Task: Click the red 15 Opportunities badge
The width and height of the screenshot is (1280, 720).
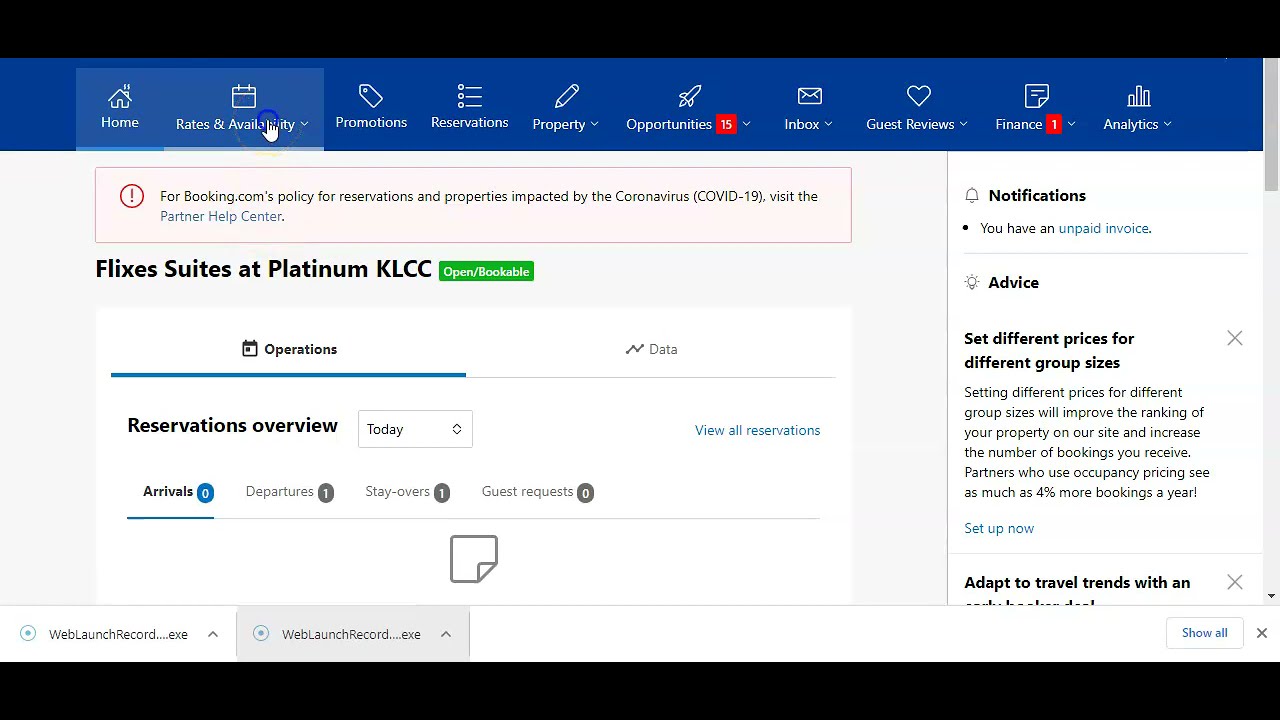Action: [x=726, y=124]
